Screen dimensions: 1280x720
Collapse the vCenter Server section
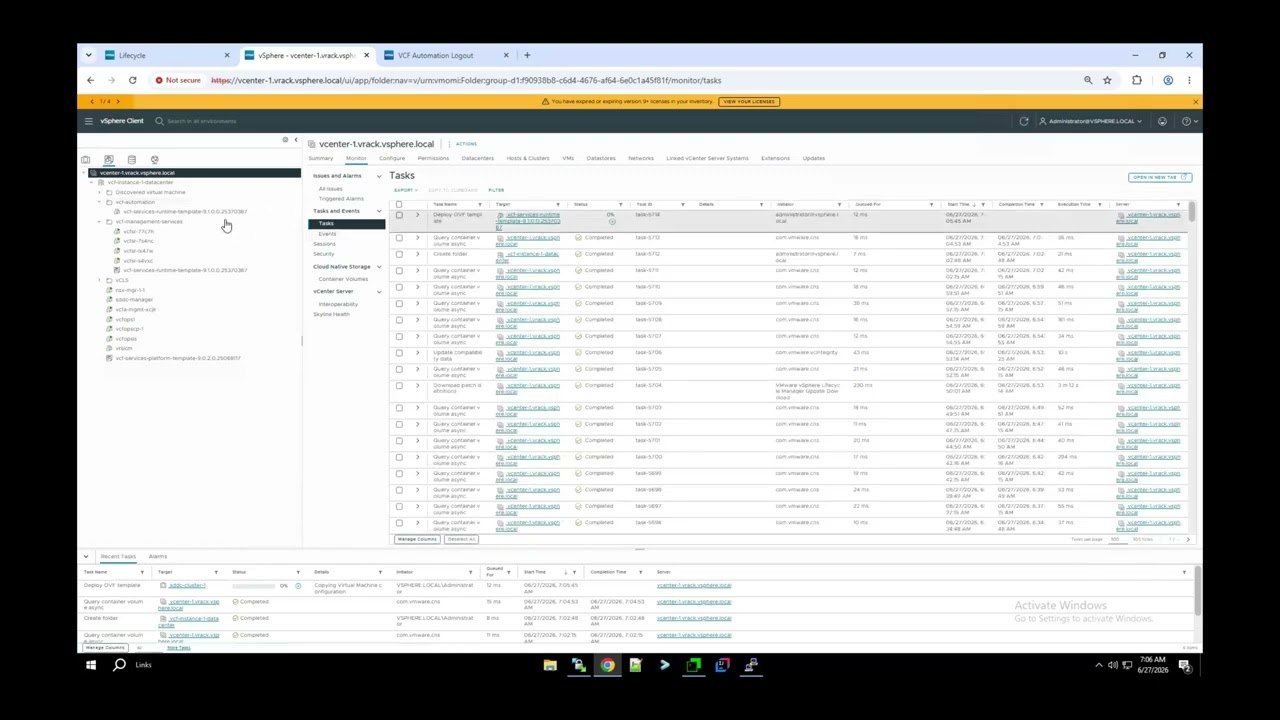pos(379,291)
